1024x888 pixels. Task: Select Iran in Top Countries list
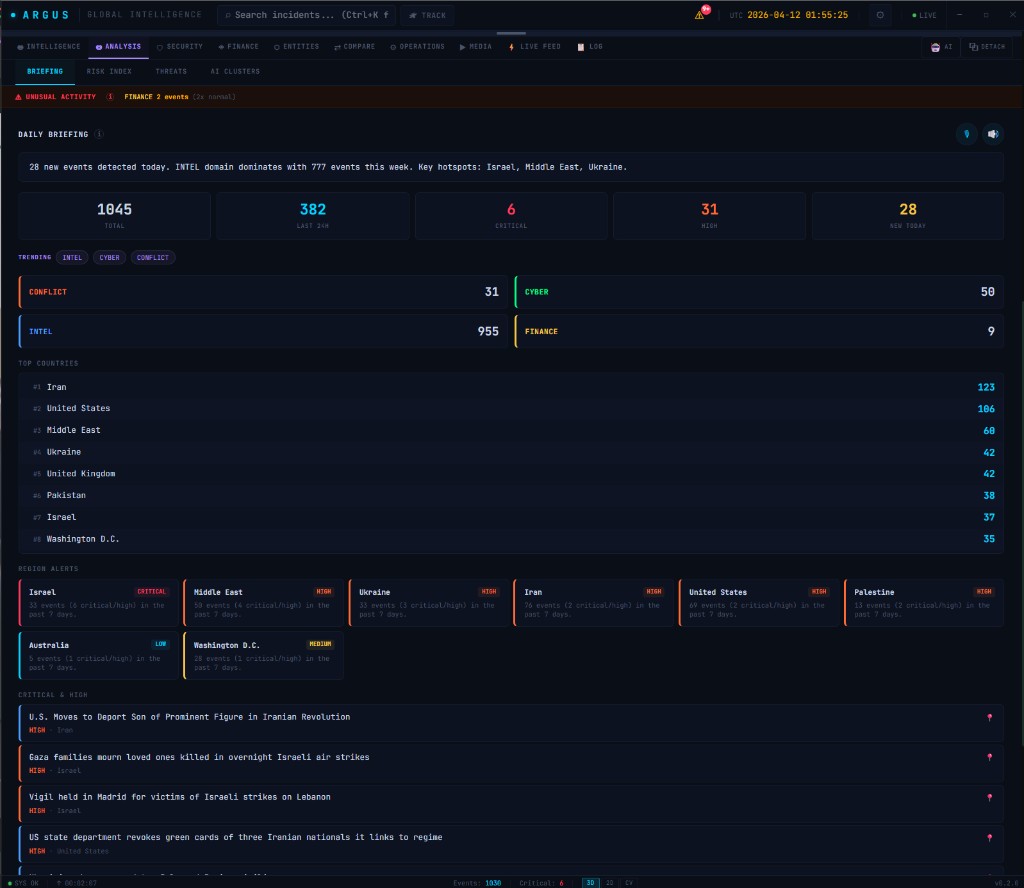click(x=511, y=387)
